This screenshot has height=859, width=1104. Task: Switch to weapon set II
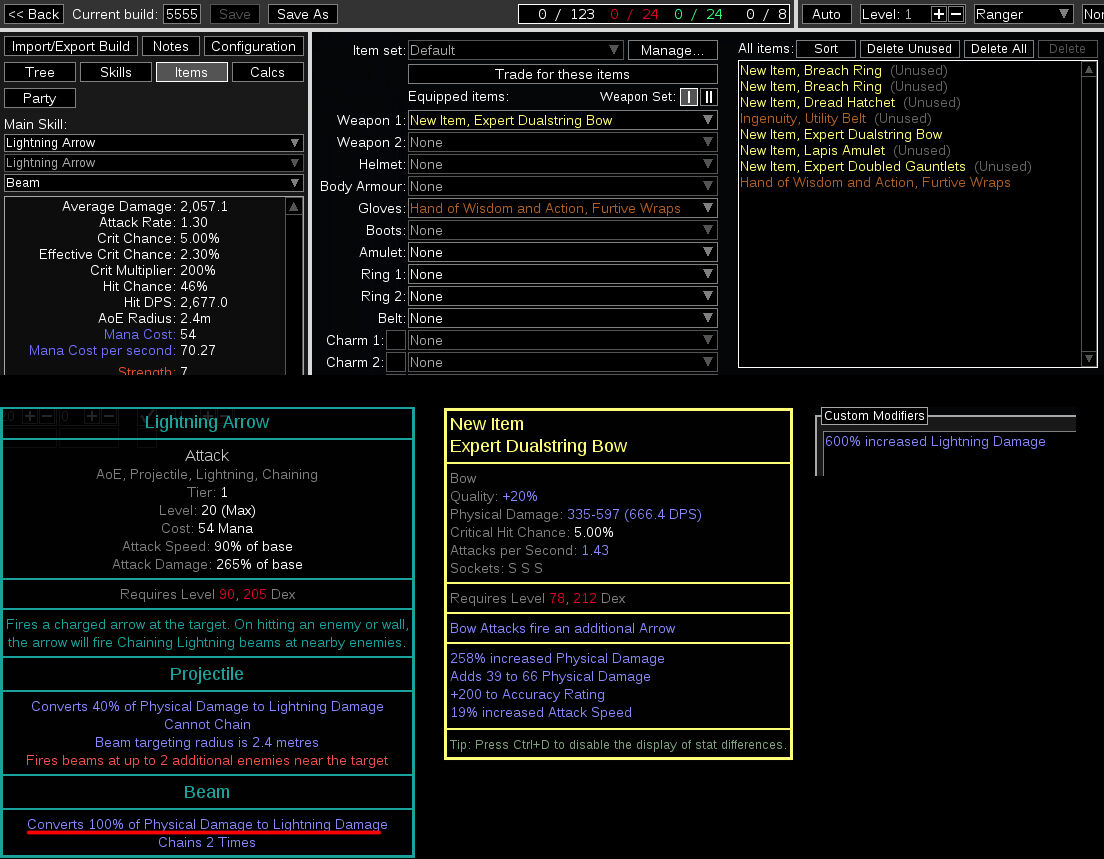(x=708, y=97)
